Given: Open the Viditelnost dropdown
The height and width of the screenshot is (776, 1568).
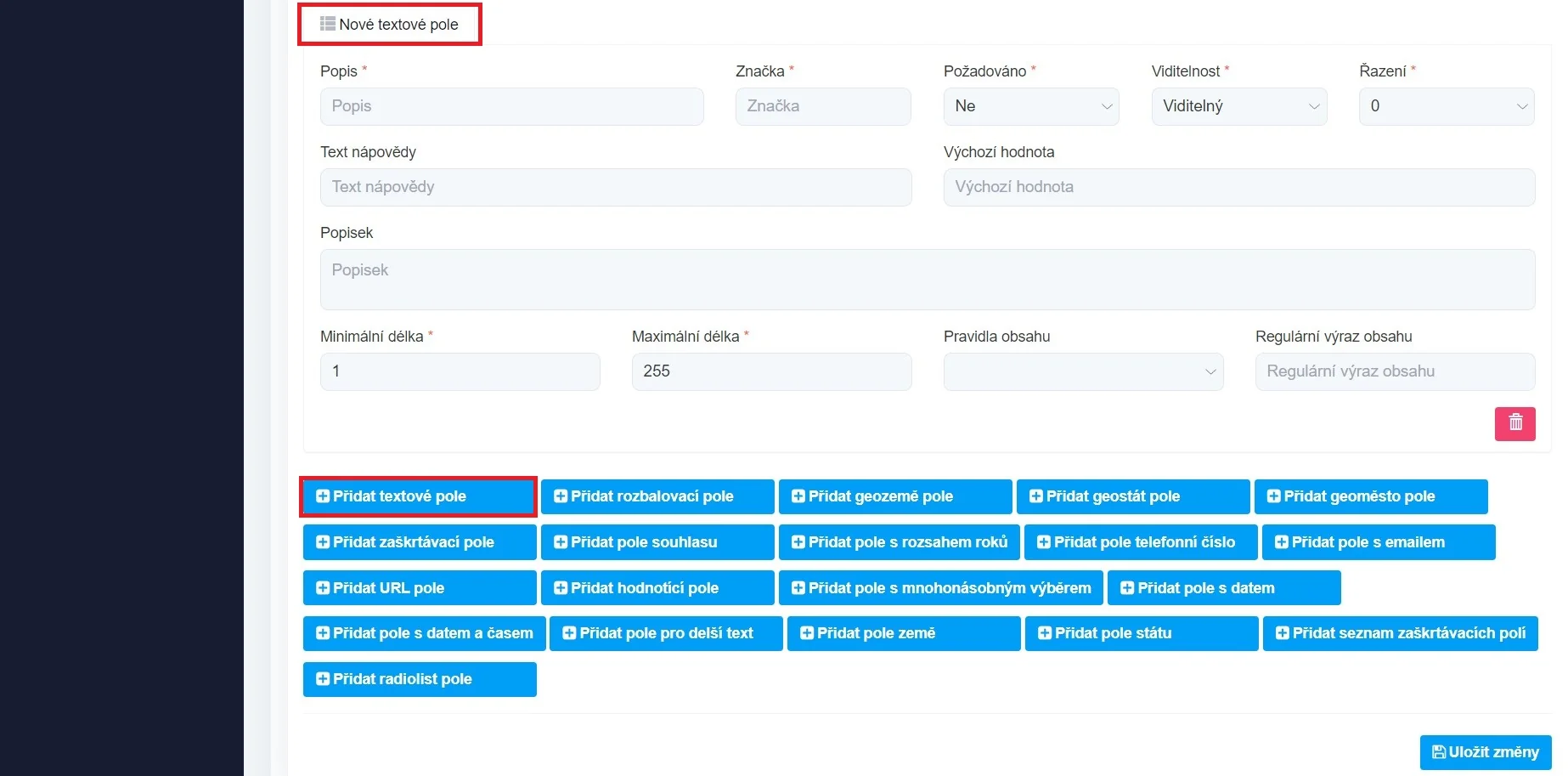Looking at the screenshot, I should coord(1238,107).
